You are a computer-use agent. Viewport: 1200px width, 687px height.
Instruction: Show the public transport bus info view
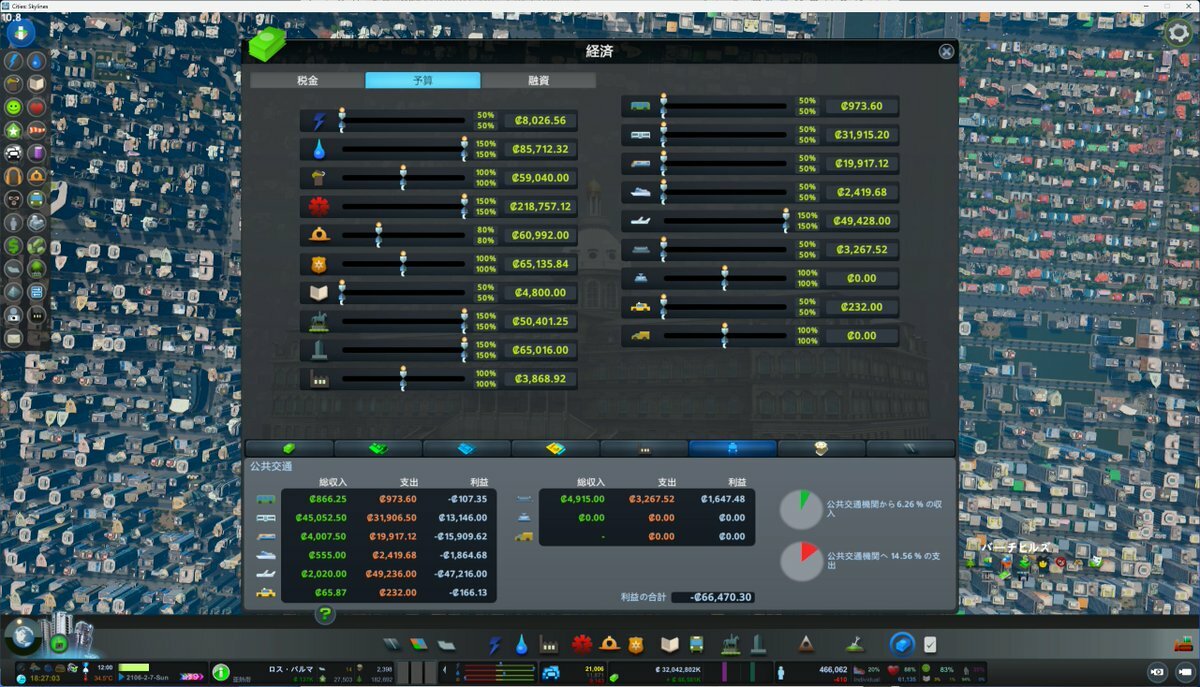pos(36,199)
